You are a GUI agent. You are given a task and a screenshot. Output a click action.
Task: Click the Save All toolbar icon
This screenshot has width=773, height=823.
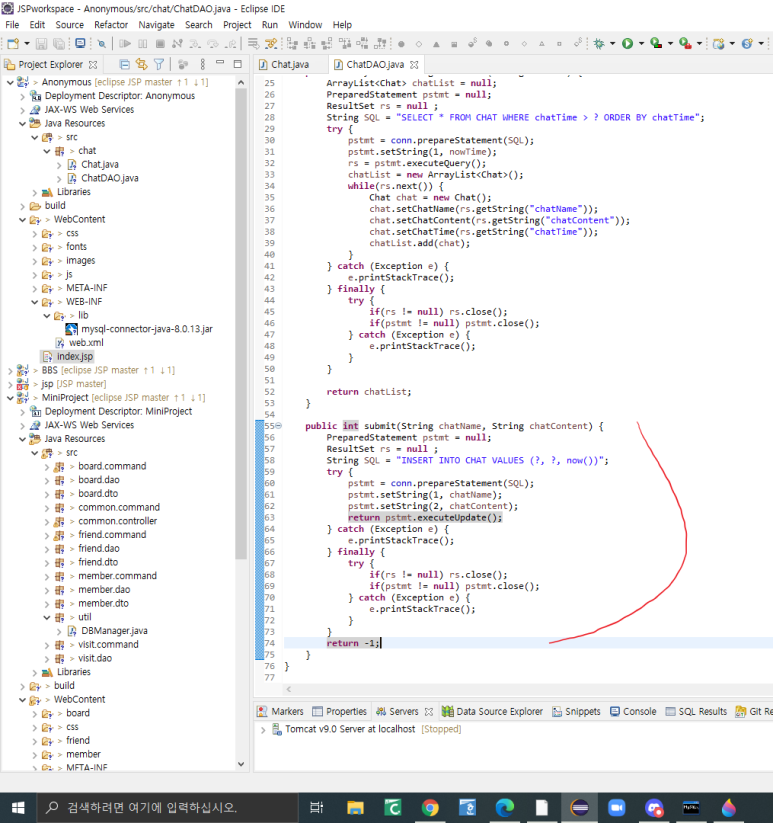(59, 44)
